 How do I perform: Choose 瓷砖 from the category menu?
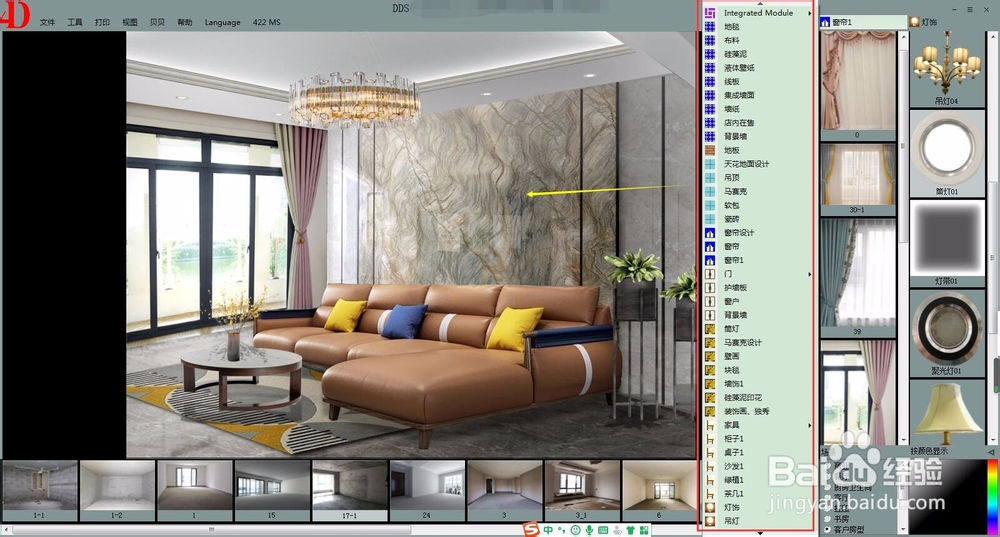[x=732, y=219]
